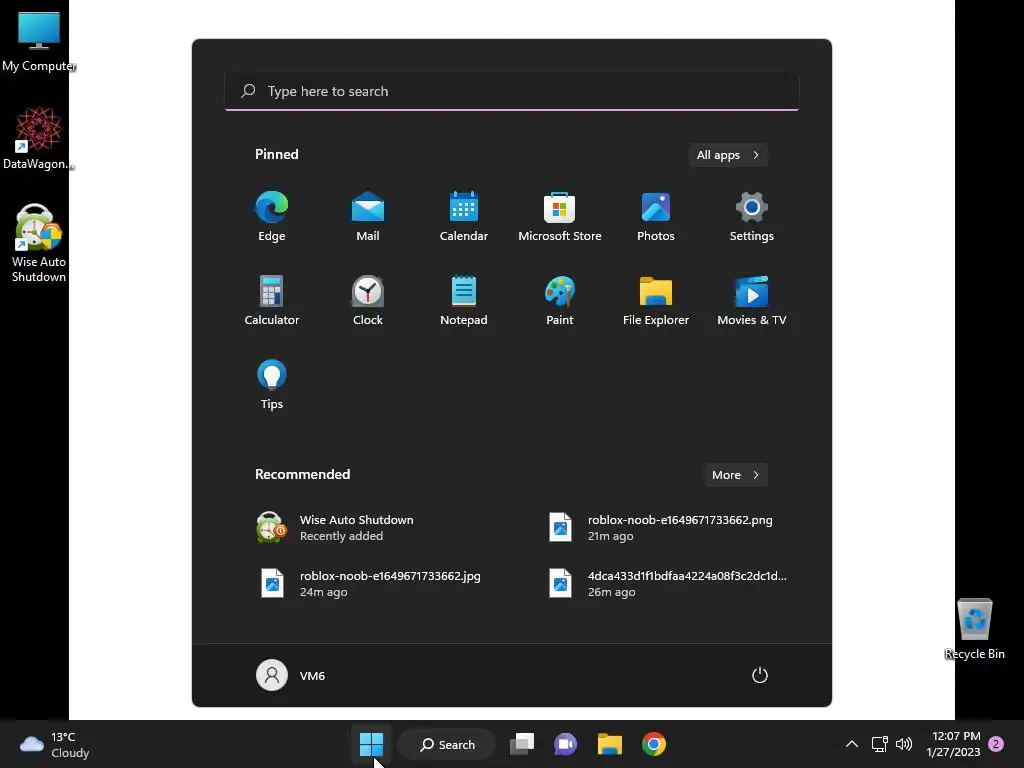Screen dimensions: 1024x768
Task: Focus the Type here to search field
Action: click(512, 91)
